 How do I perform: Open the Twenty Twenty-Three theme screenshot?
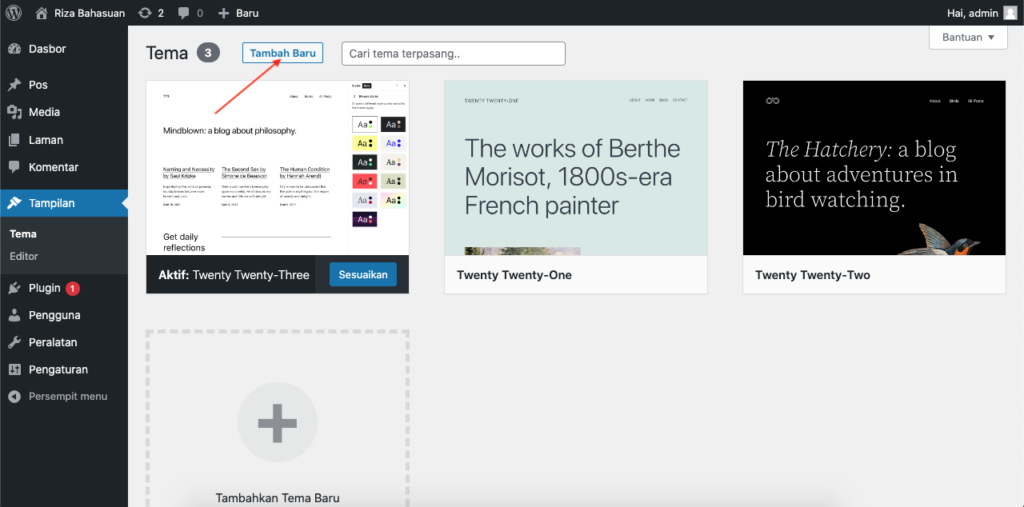[x=278, y=168]
